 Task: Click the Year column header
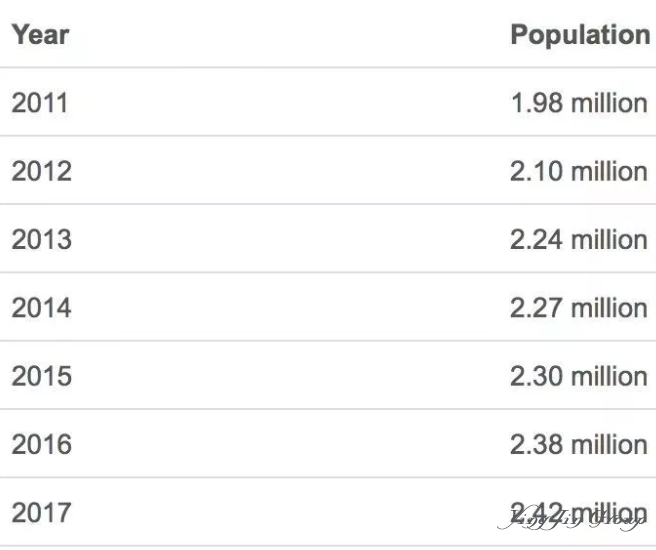pos(40,35)
